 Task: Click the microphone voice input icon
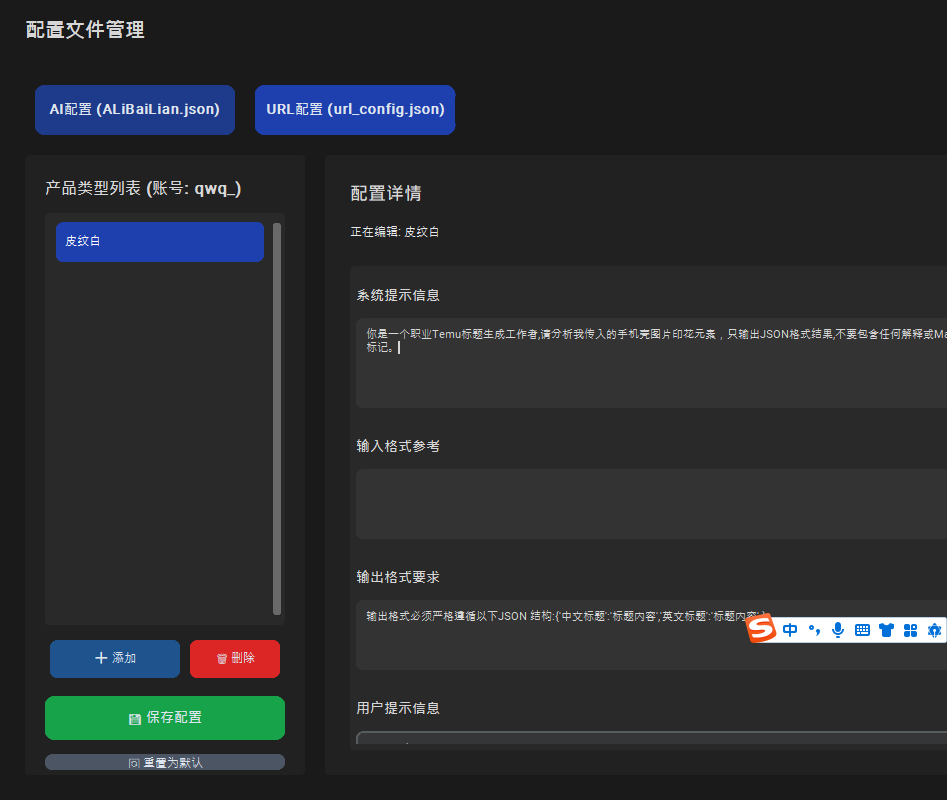pos(838,630)
